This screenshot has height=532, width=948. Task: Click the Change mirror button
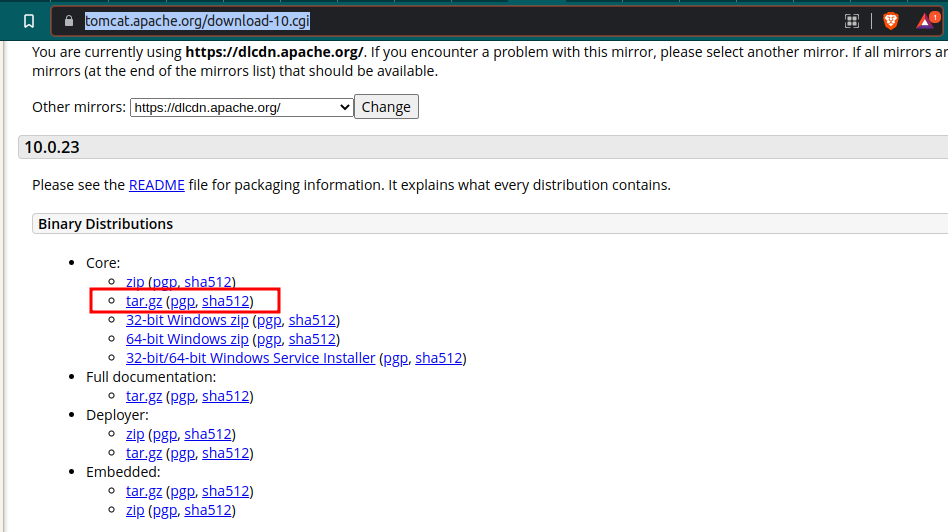click(386, 107)
